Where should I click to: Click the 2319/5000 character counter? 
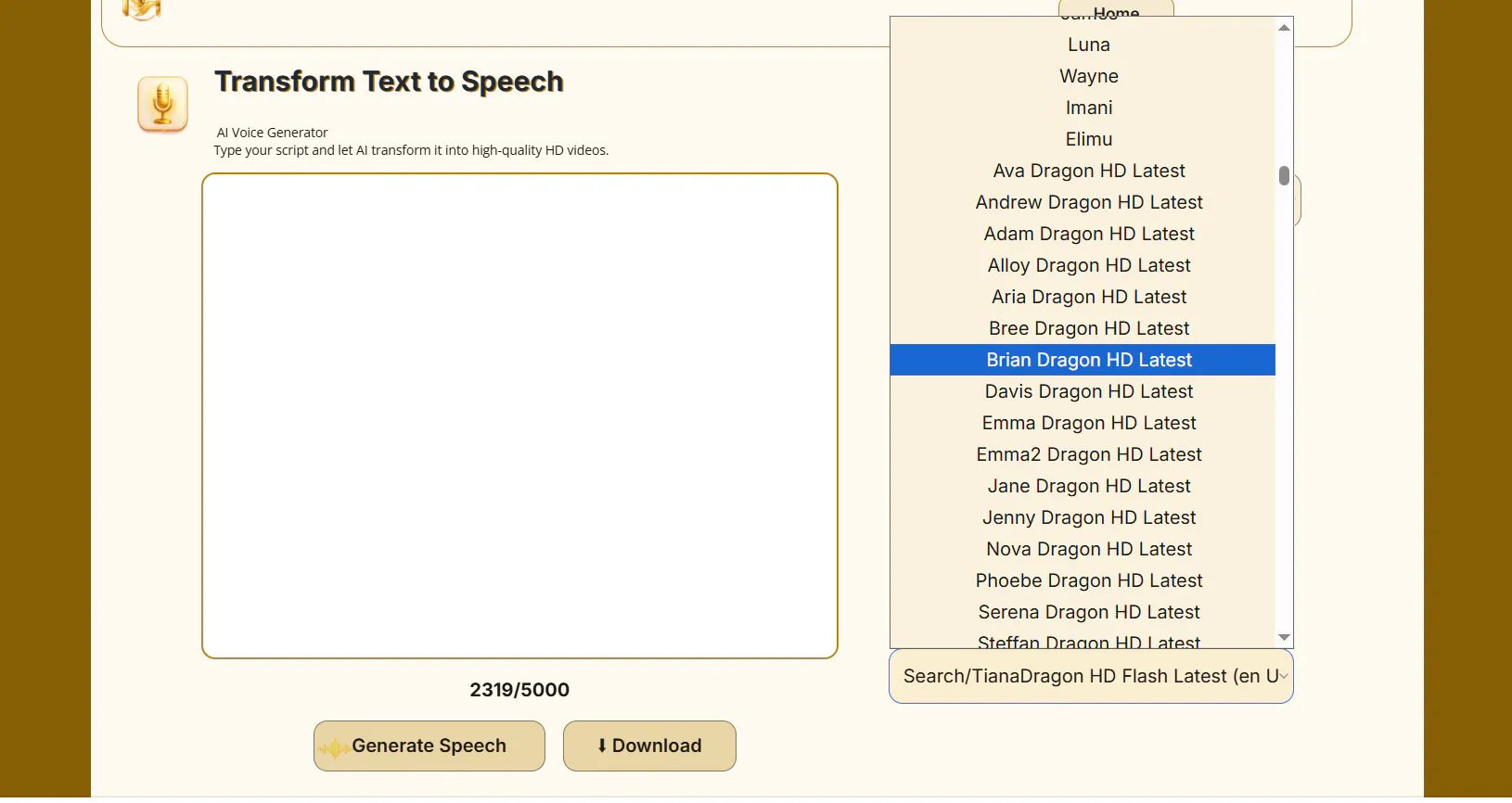(519, 690)
